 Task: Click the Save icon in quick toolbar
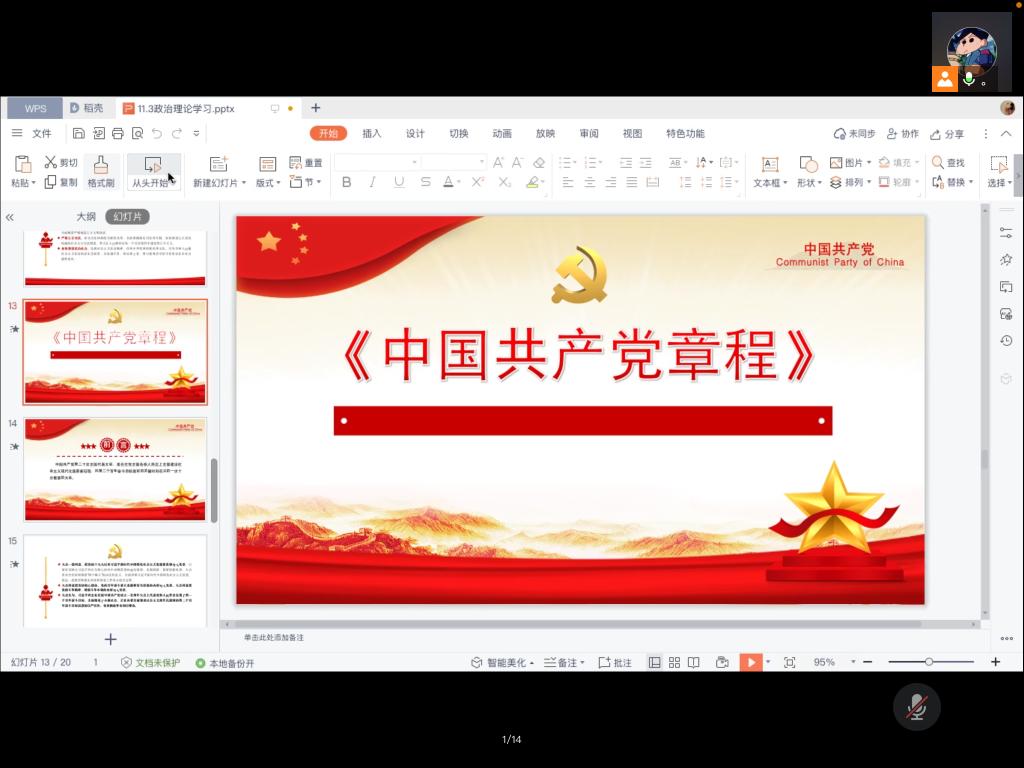(79, 134)
